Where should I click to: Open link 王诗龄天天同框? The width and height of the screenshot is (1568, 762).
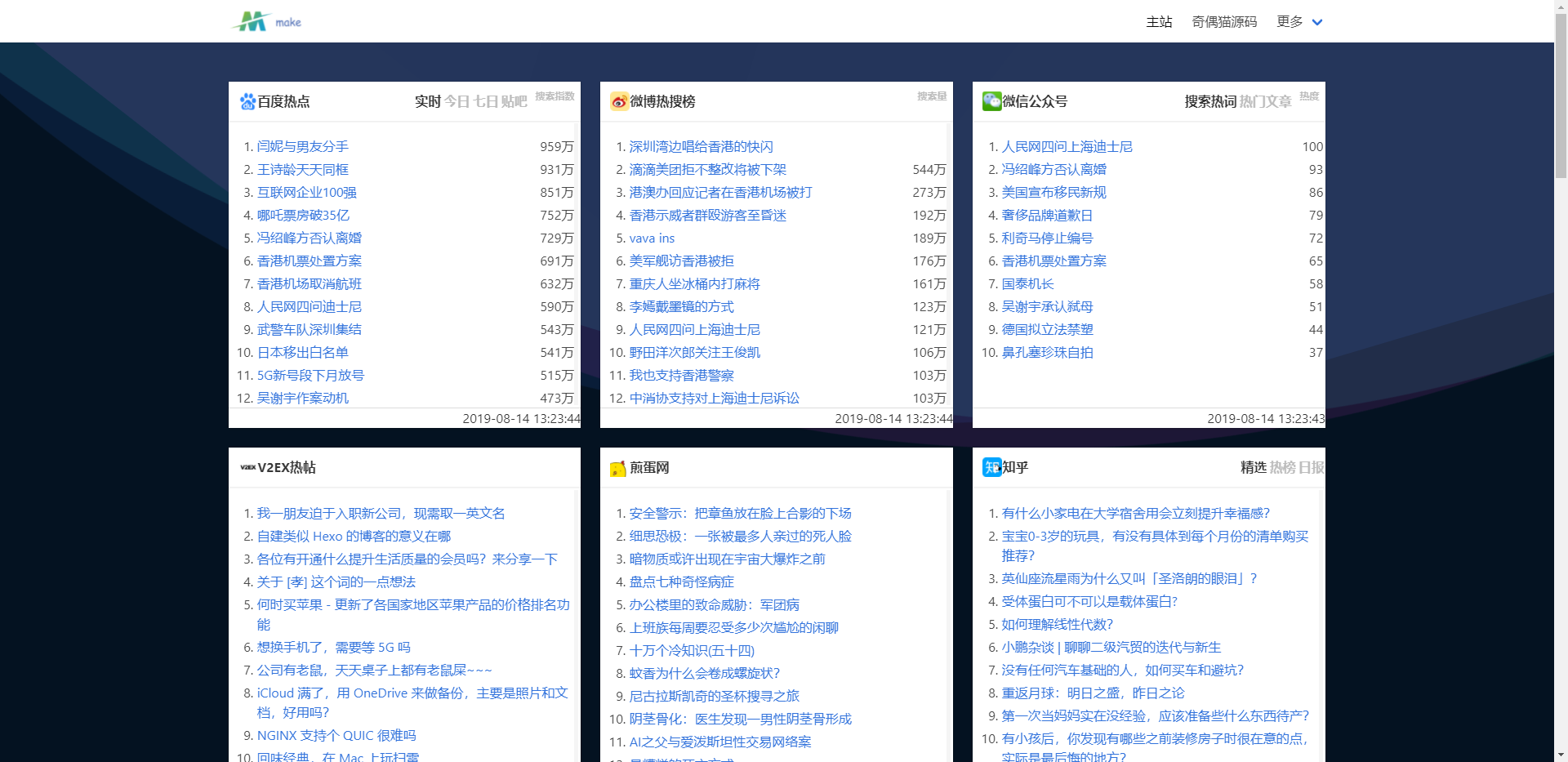pos(303,169)
